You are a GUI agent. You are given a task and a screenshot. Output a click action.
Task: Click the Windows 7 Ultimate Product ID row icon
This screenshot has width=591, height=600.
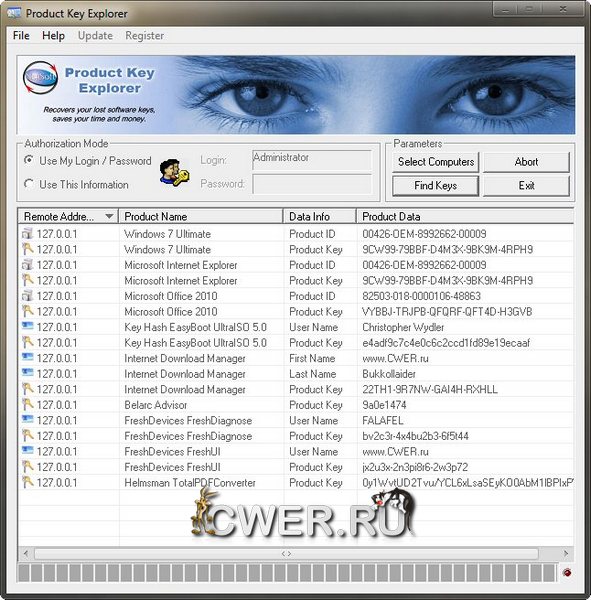(28, 233)
